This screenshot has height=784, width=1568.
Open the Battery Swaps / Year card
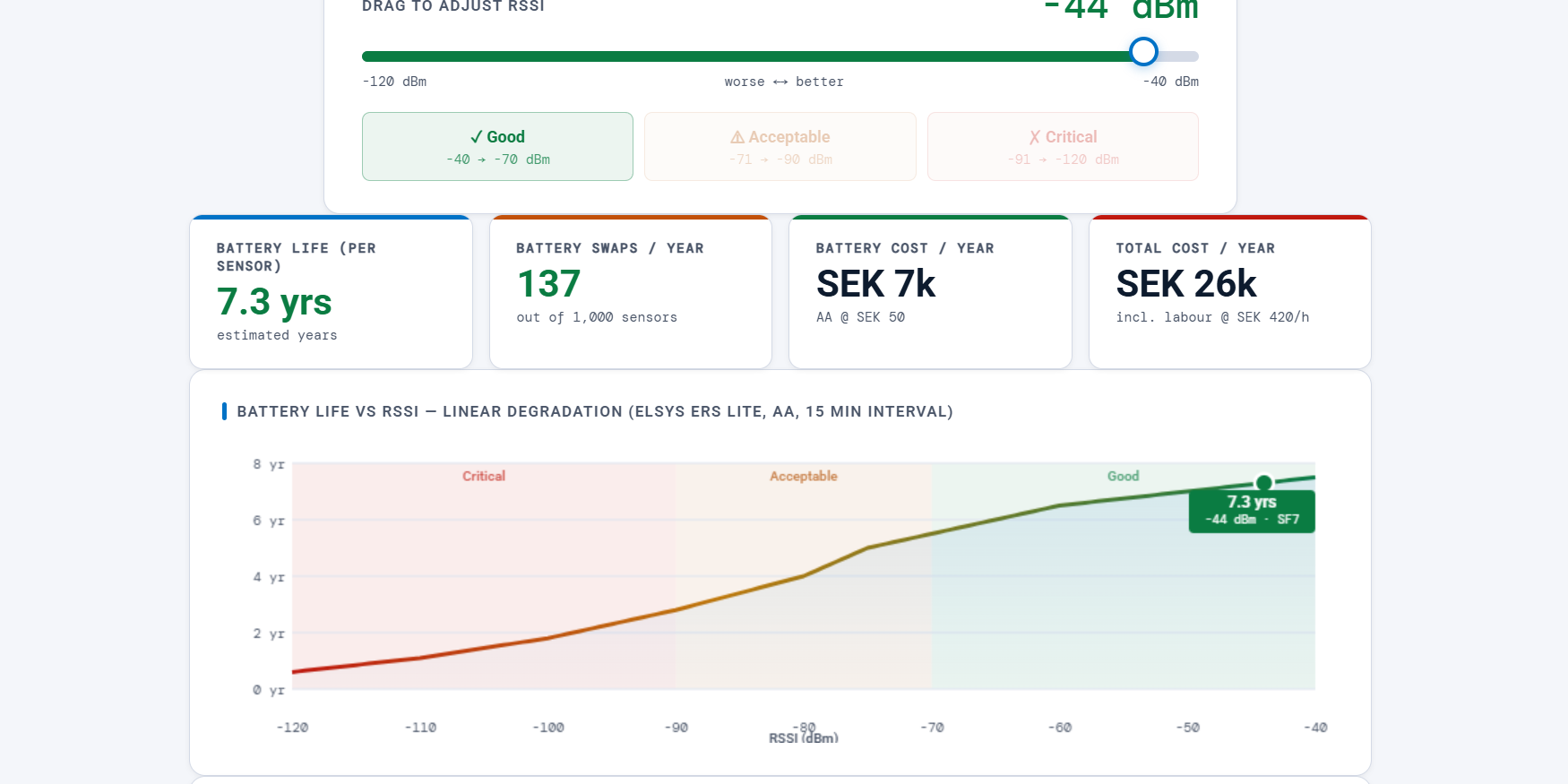pyautogui.click(x=630, y=292)
